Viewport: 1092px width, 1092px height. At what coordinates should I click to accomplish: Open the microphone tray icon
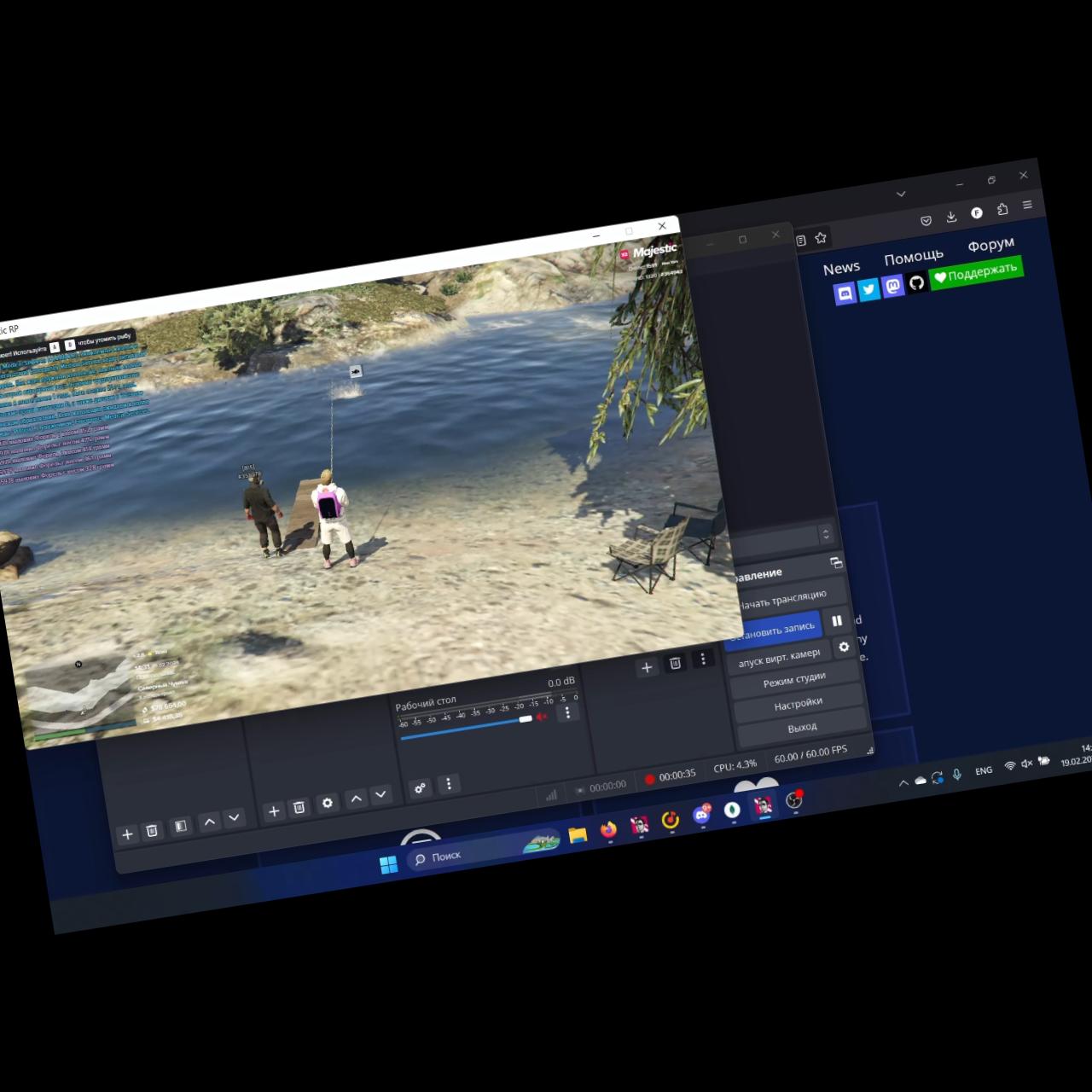(957, 775)
